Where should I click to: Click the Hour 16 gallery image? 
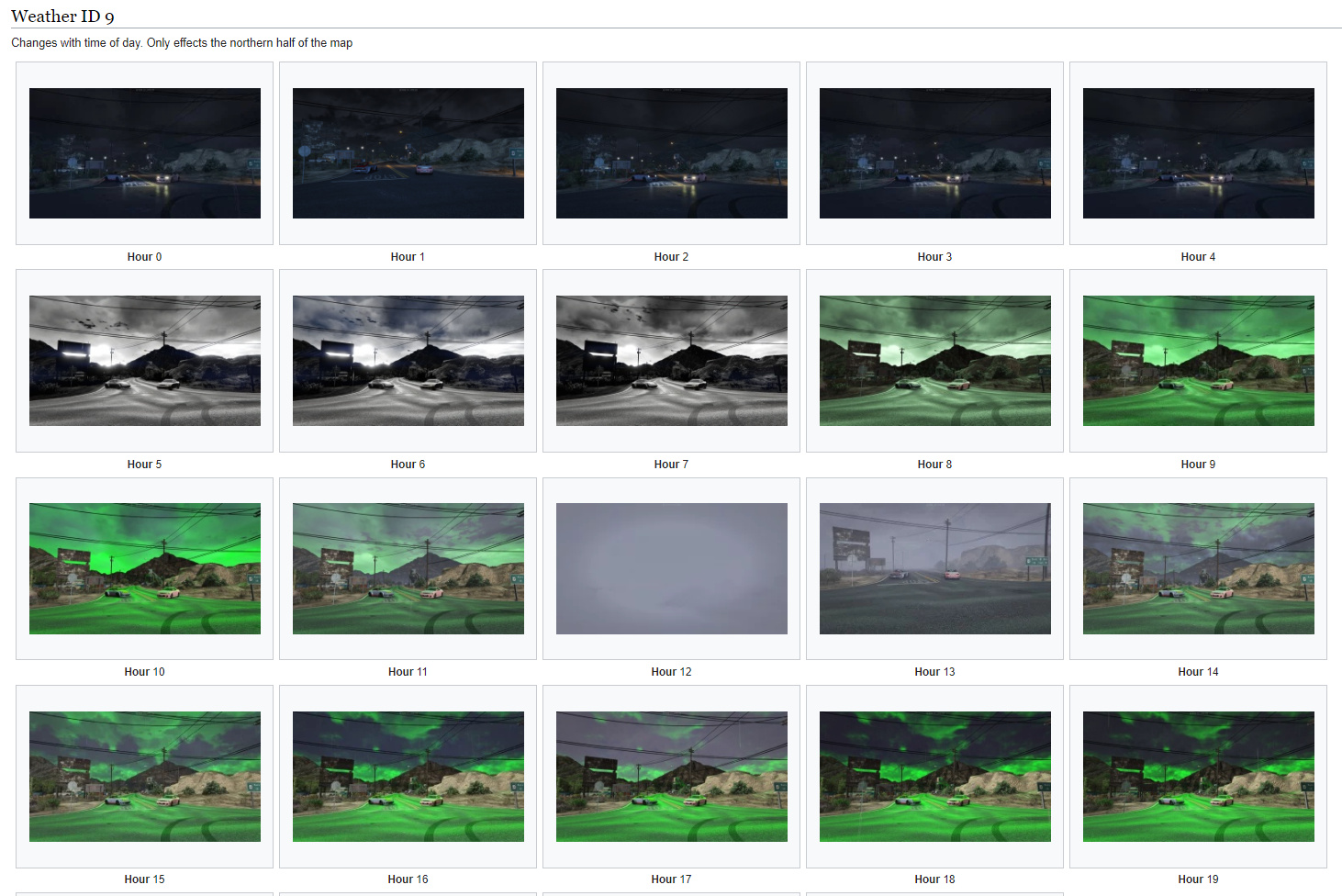pos(408,777)
